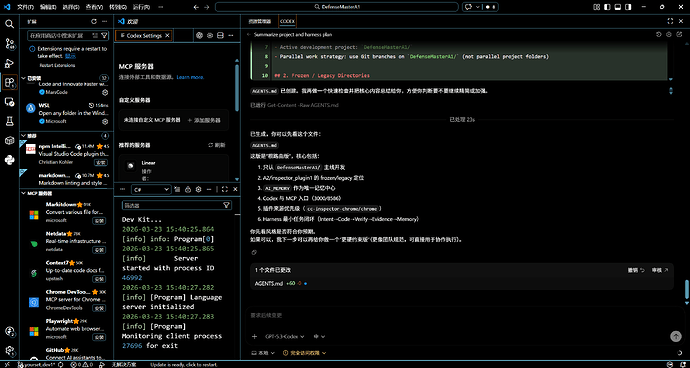Viewport: 690px width, 368px height.
Task: Clear the output panel log
Action: pos(177,189)
